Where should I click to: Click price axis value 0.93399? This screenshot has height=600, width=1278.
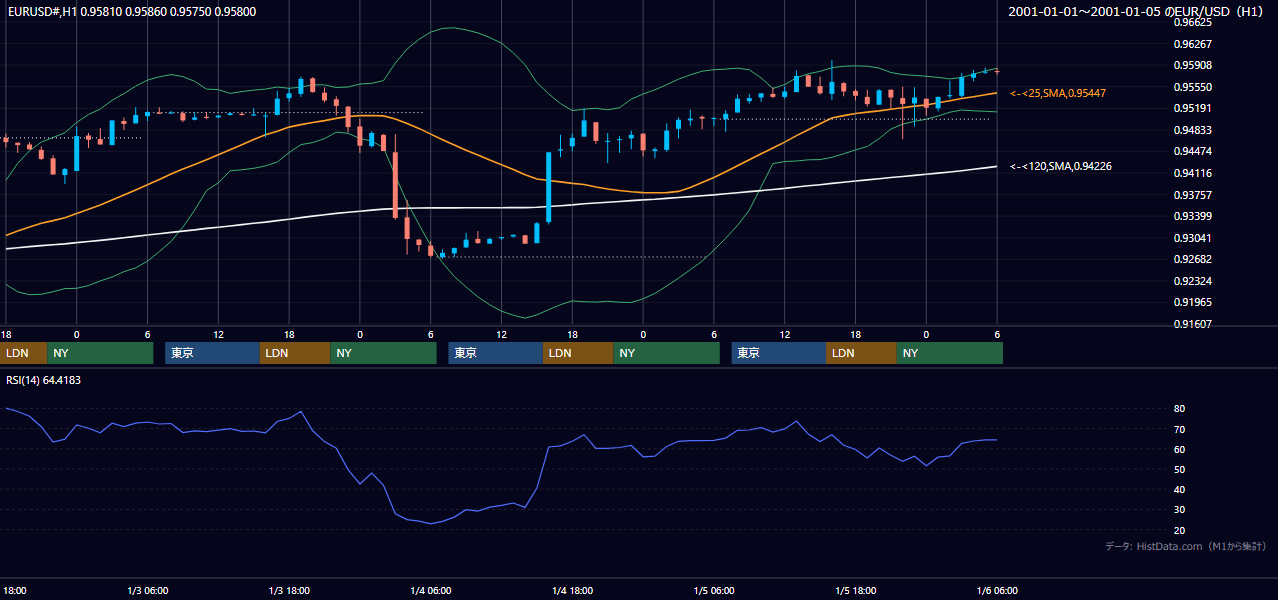coord(1192,216)
